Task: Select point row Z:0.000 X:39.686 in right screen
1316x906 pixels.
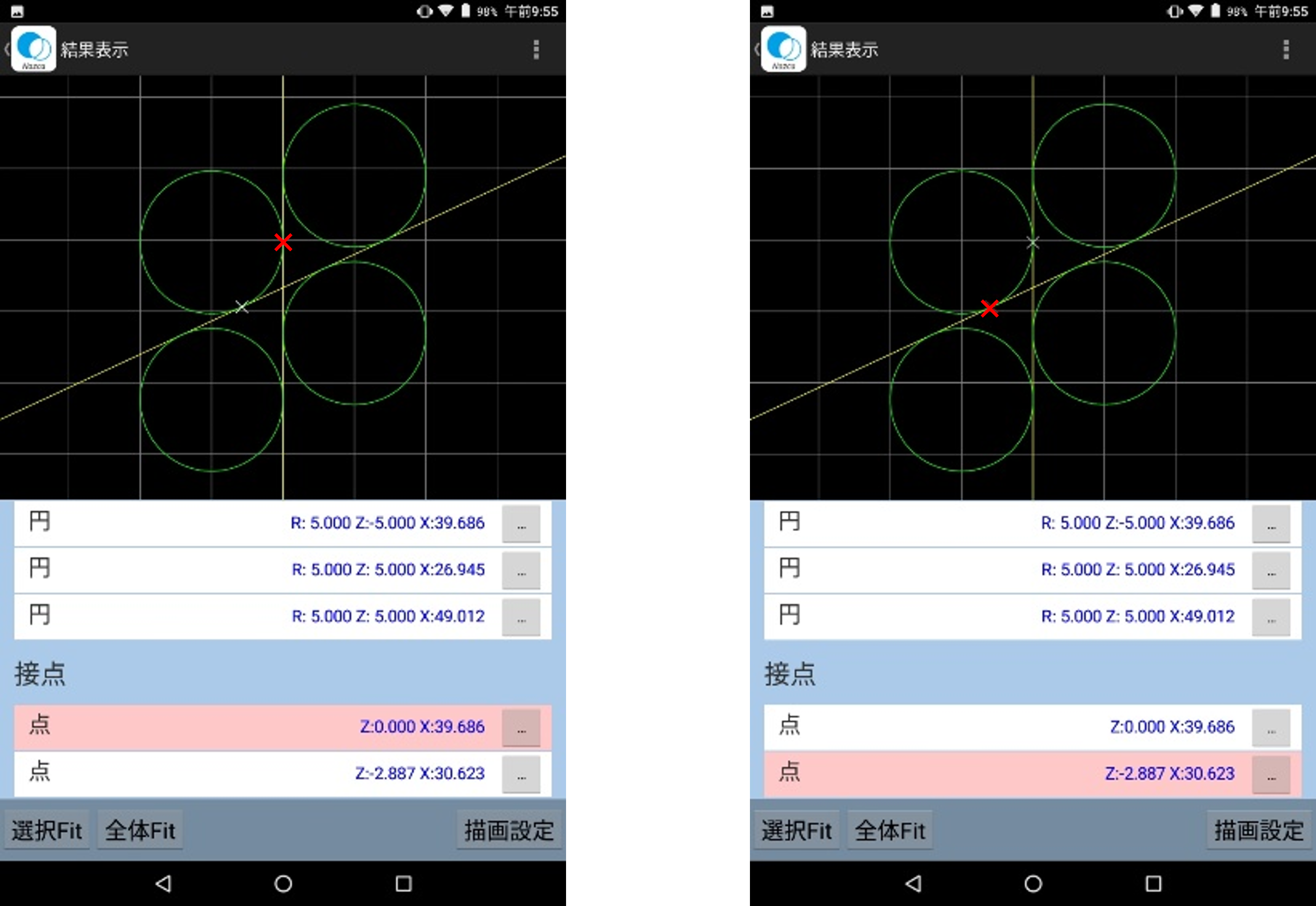Action: click(x=1033, y=727)
